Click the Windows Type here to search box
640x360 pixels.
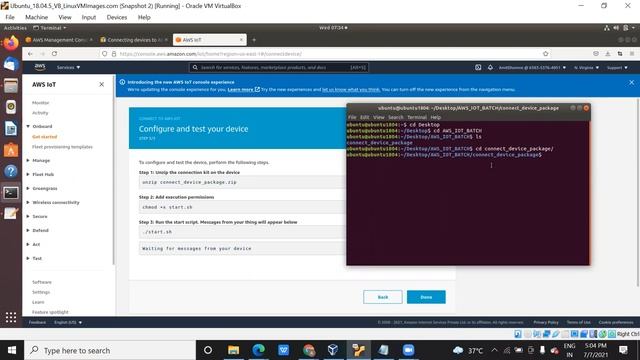(110, 350)
